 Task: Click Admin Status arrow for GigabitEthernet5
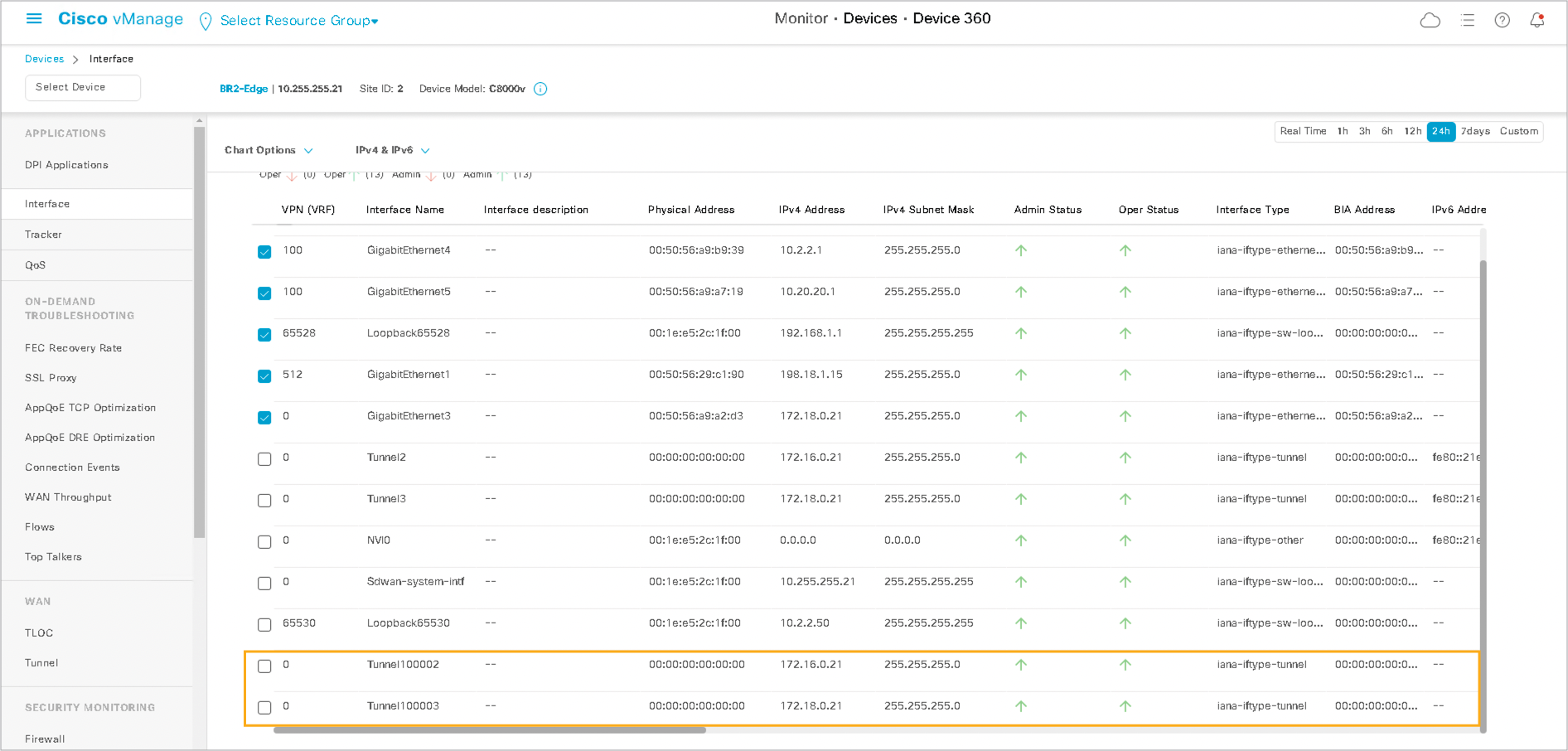[1021, 292]
